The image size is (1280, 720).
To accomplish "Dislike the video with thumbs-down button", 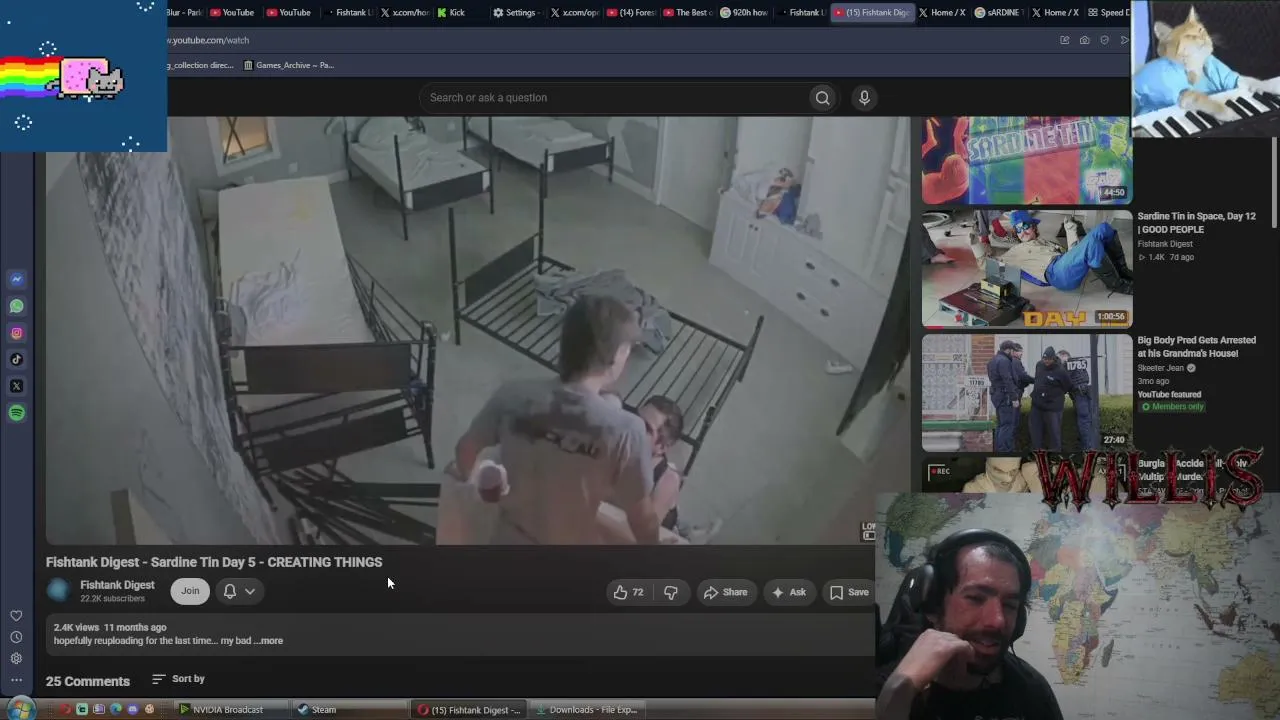I will coord(671,592).
